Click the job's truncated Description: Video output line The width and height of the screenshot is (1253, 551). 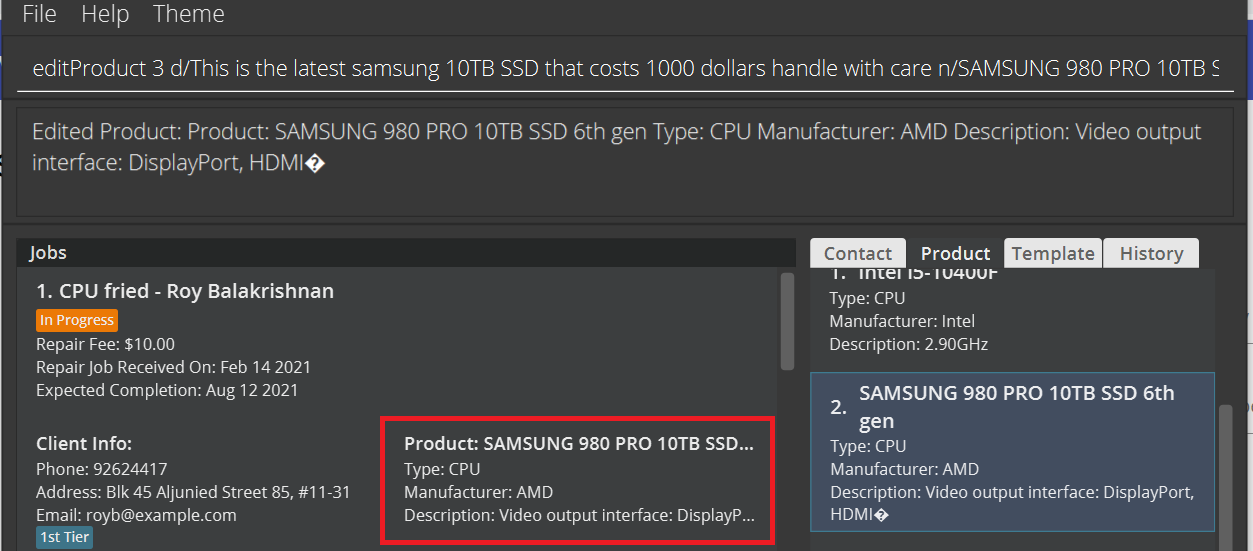579,515
